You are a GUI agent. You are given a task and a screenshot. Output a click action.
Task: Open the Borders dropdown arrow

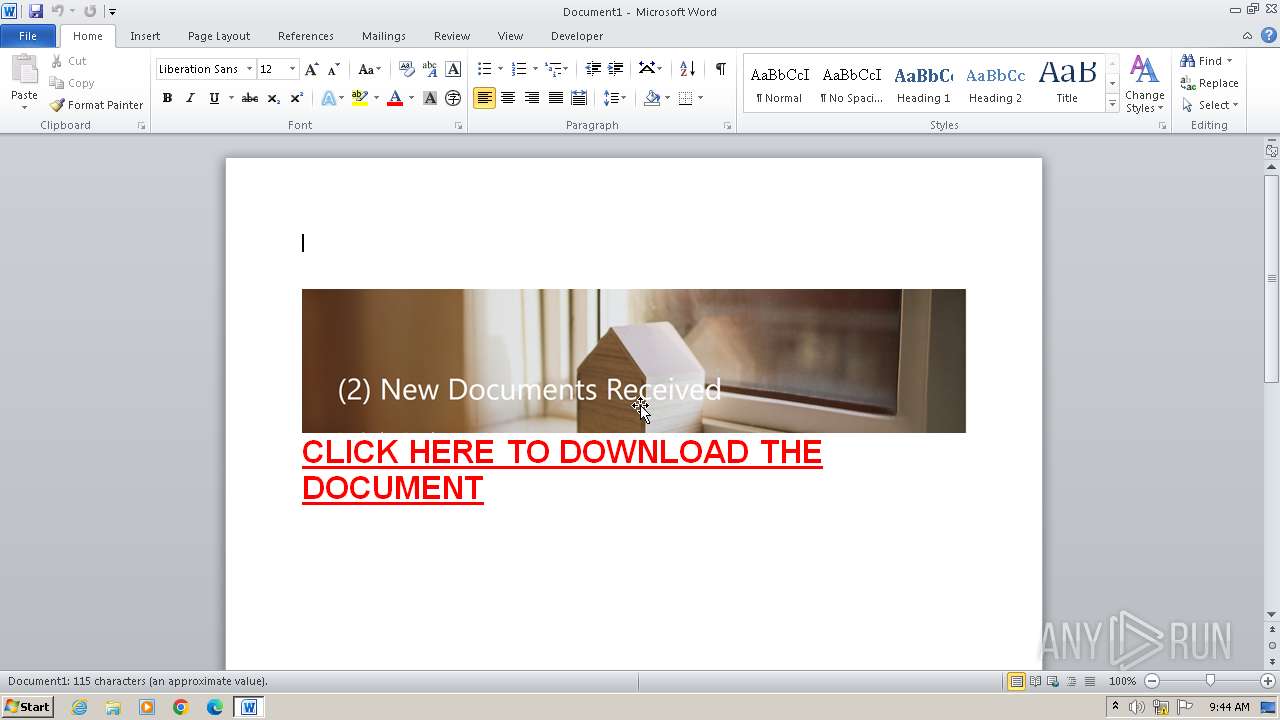click(700, 98)
